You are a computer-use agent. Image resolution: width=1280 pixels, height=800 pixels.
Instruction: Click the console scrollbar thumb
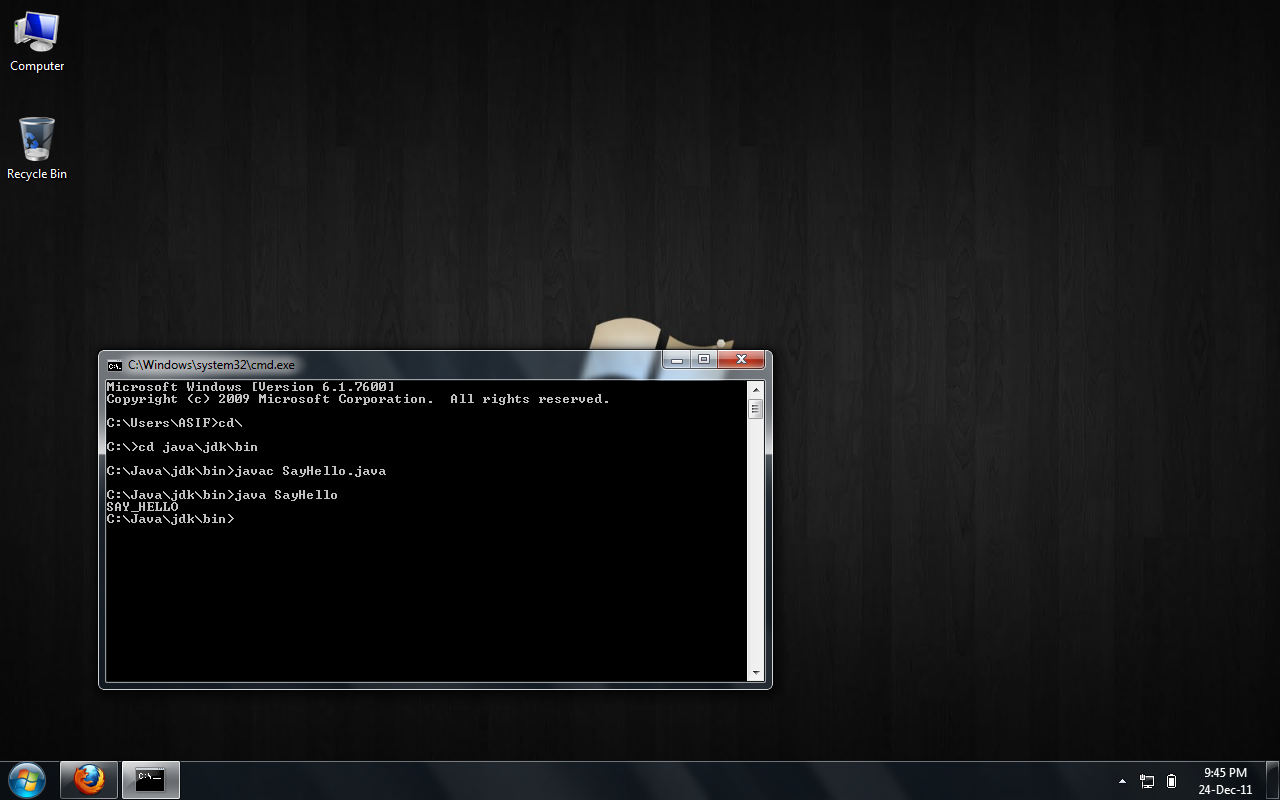(756, 408)
